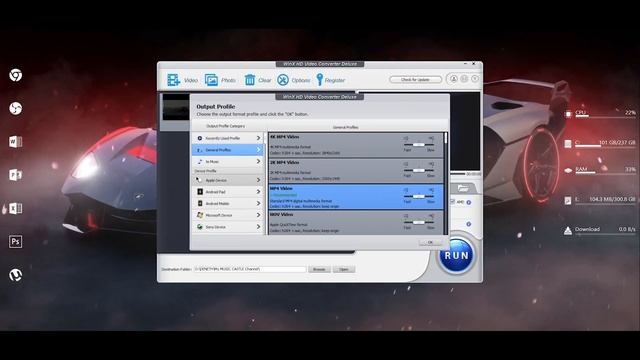Click the RAM meter widget icon
This screenshot has height=360, width=640.
coord(568,170)
